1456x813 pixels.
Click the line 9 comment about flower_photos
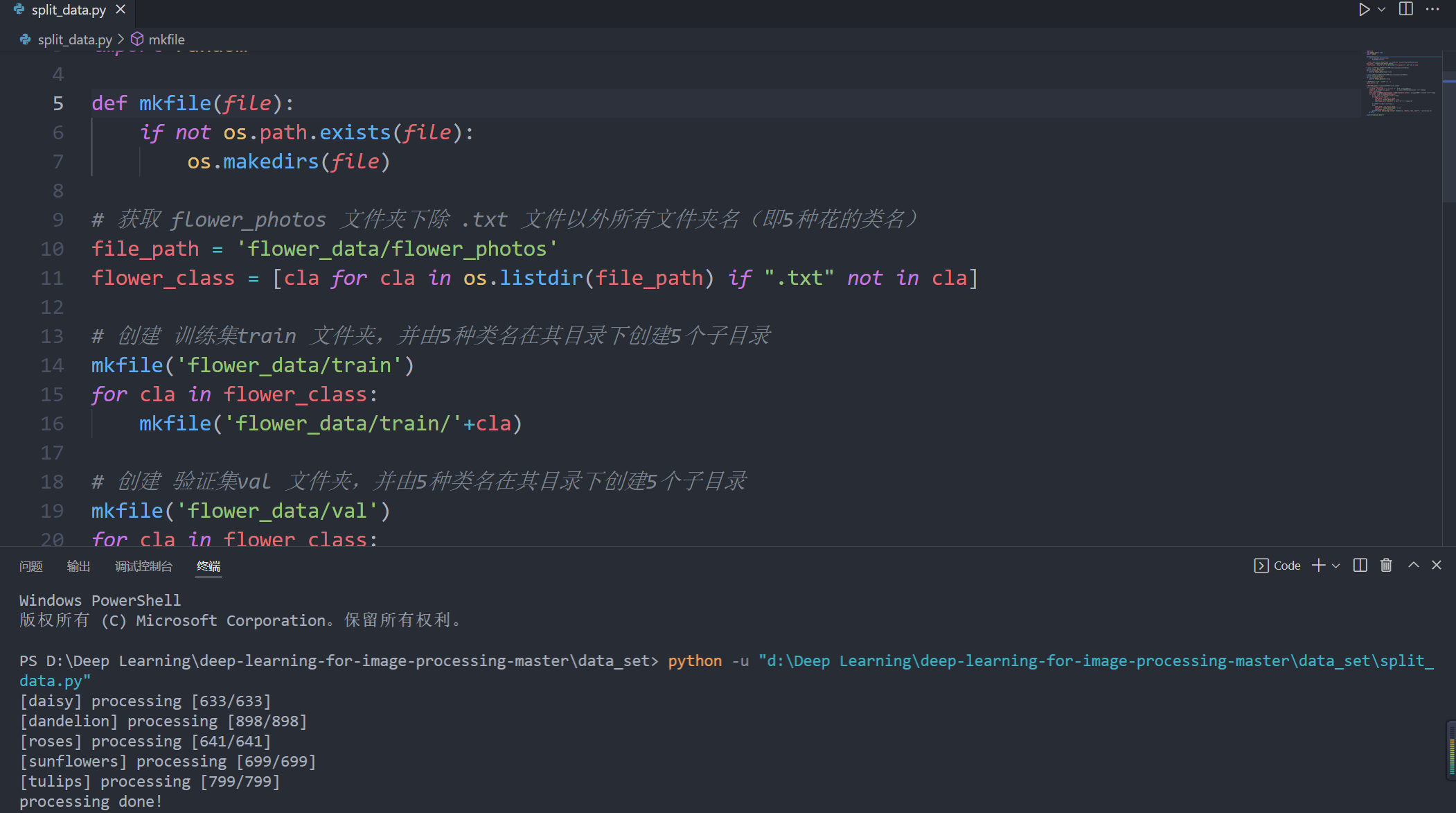pyautogui.click(x=505, y=220)
